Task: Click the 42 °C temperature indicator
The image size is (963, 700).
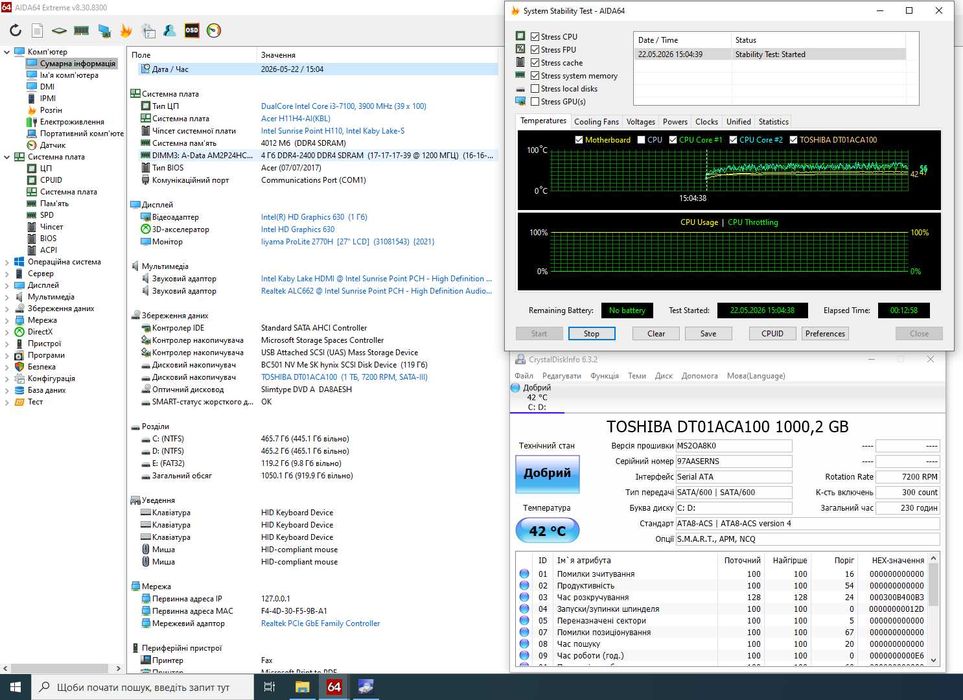Action: (x=547, y=531)
